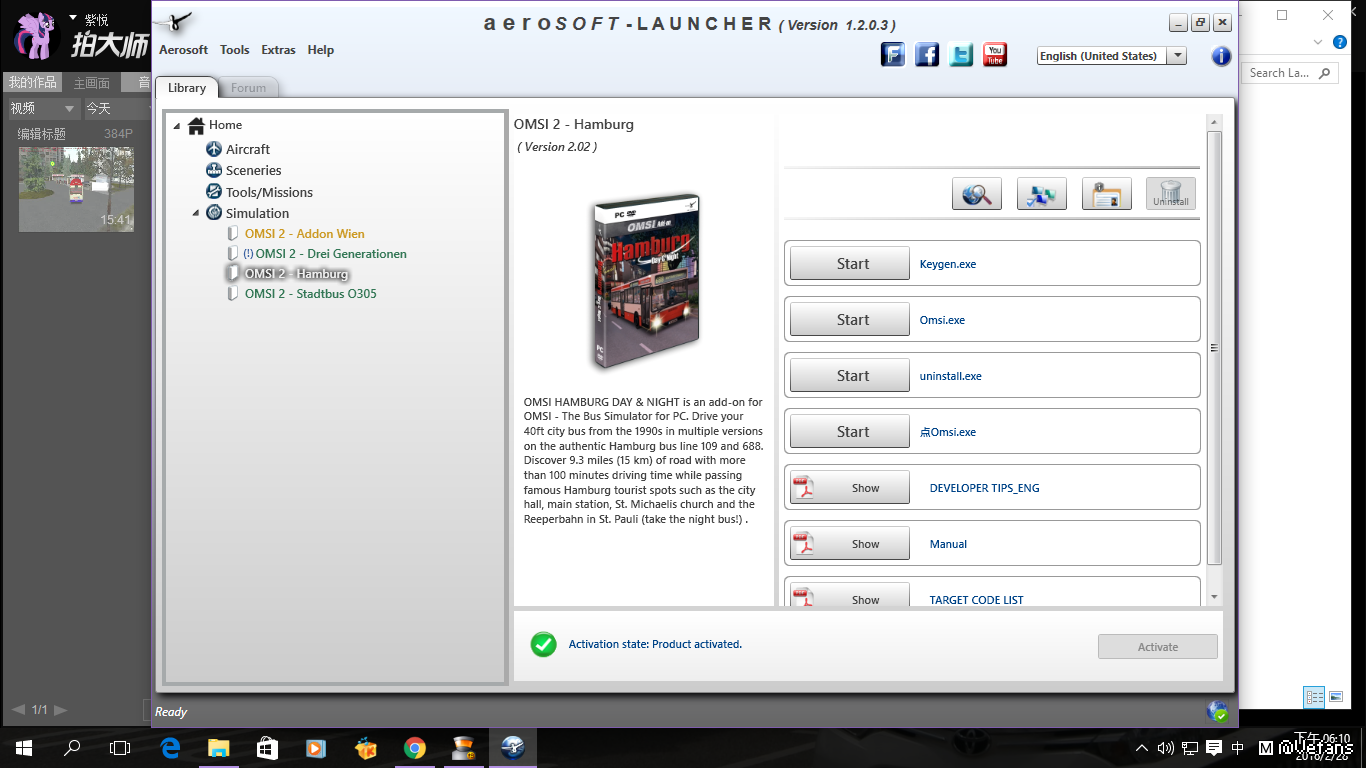The image size is (1366, 768).
Task: Open the Aerosoft menu
Action: (184, 50)
